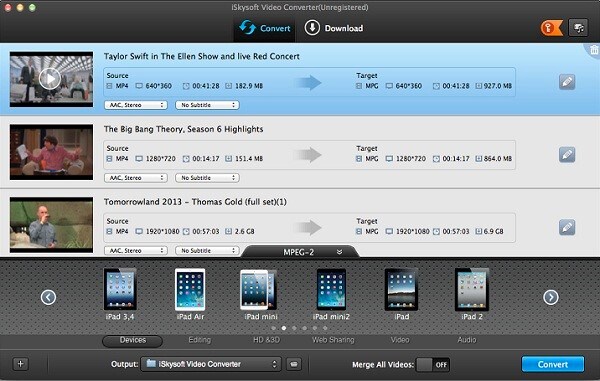Open the Video category tab
The image size is (600, 381).
click(x=400, y=340)
